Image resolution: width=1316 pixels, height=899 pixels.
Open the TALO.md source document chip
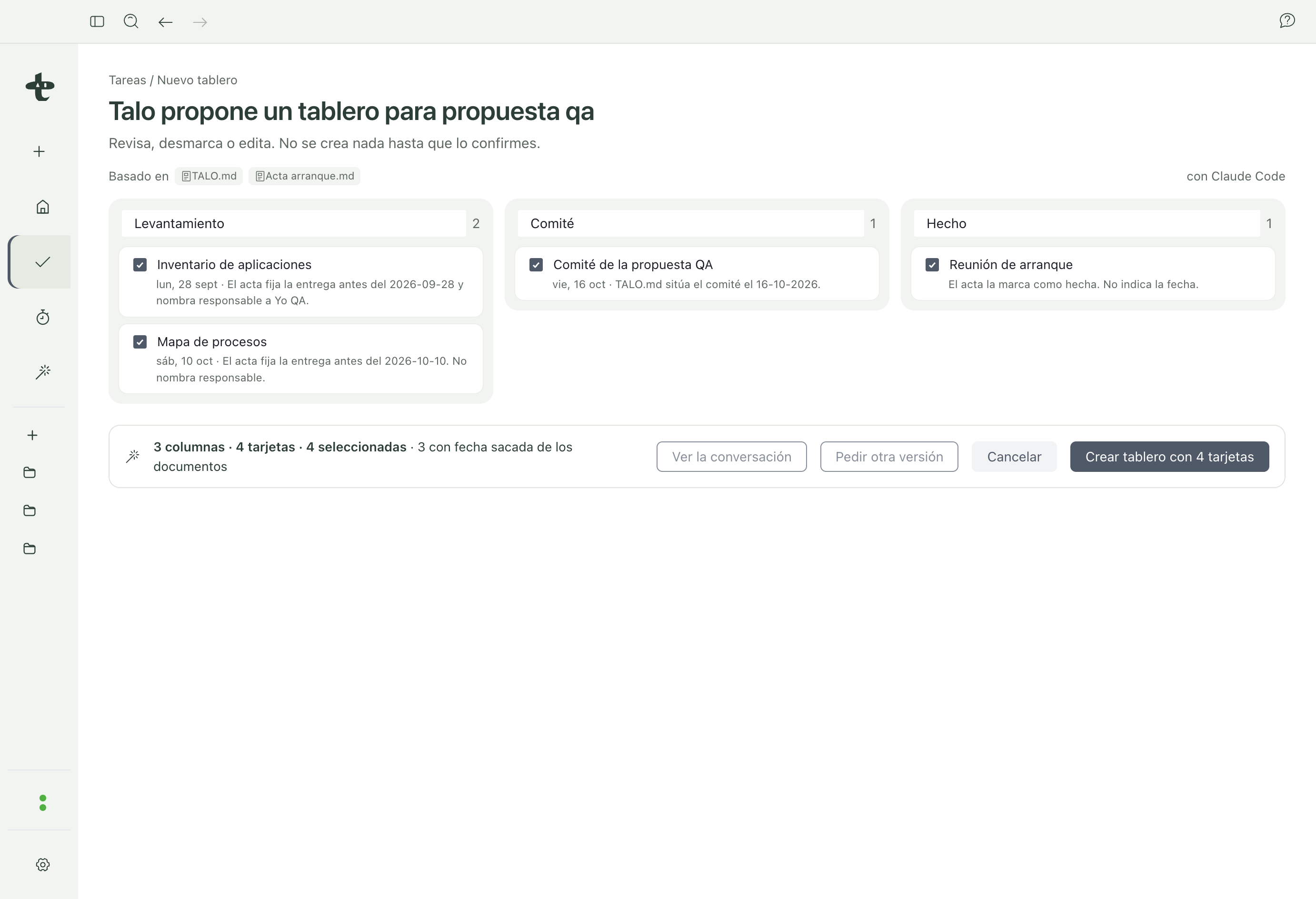click(x=209, y=176)
